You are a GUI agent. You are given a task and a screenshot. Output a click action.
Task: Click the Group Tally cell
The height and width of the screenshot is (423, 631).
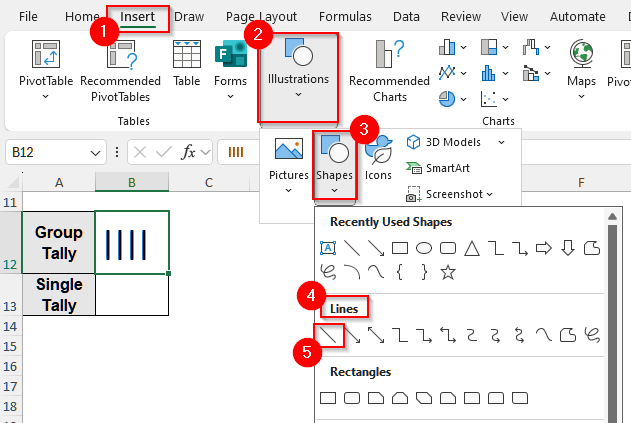[59, 243]
